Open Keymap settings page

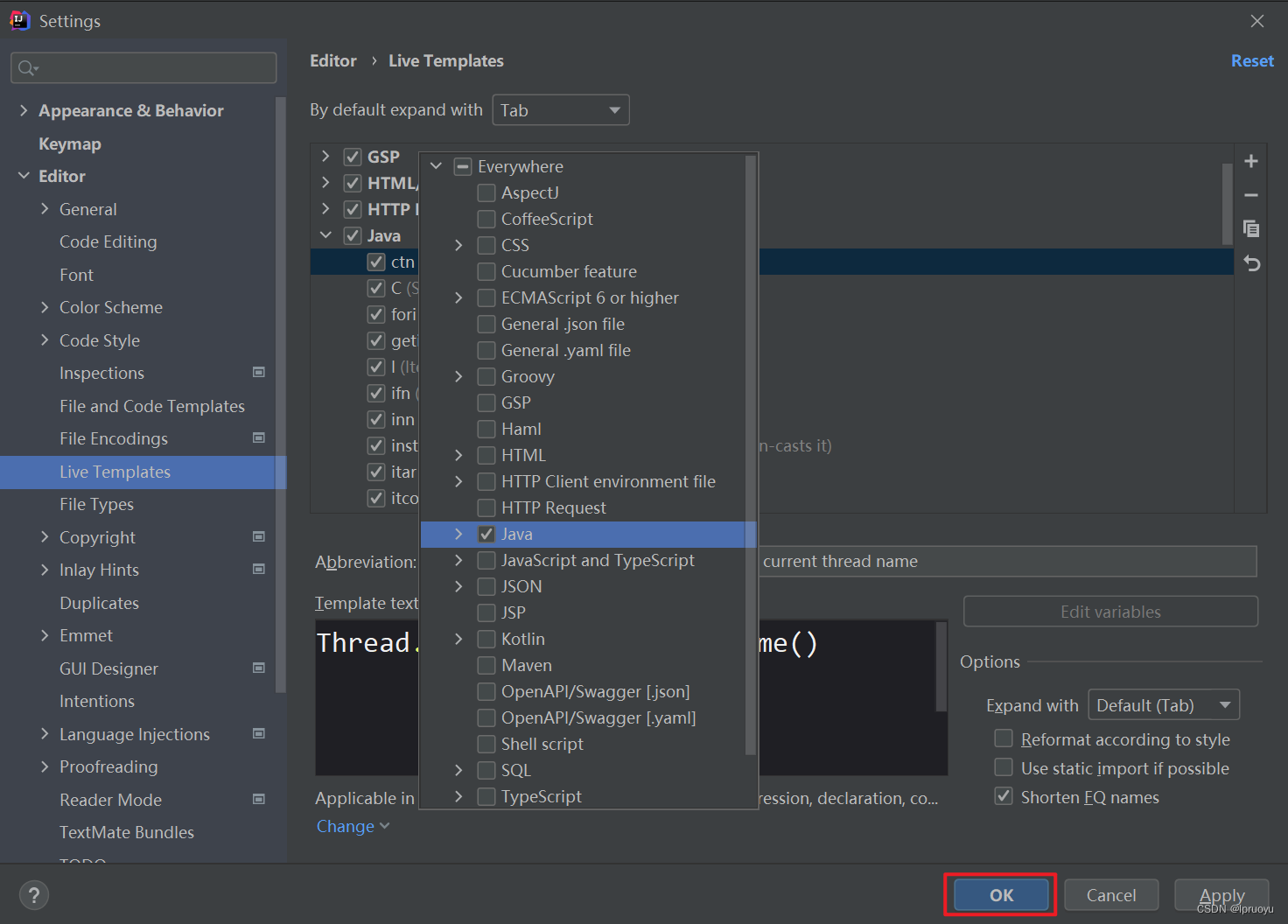[x=70, y=143]
